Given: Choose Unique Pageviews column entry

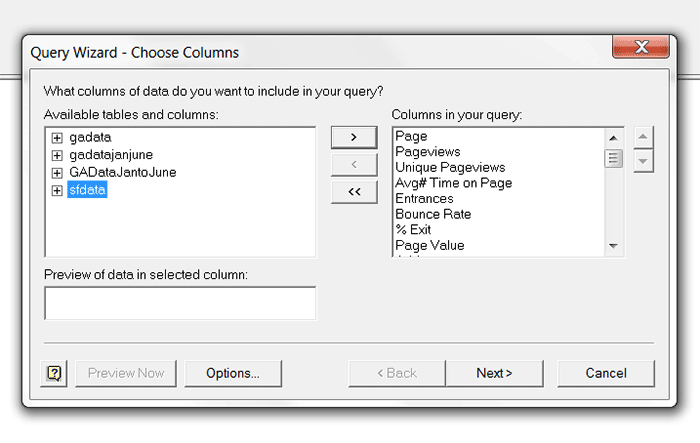Looking at the screenshot, I should pyautogui.click(x=450, y=167).
